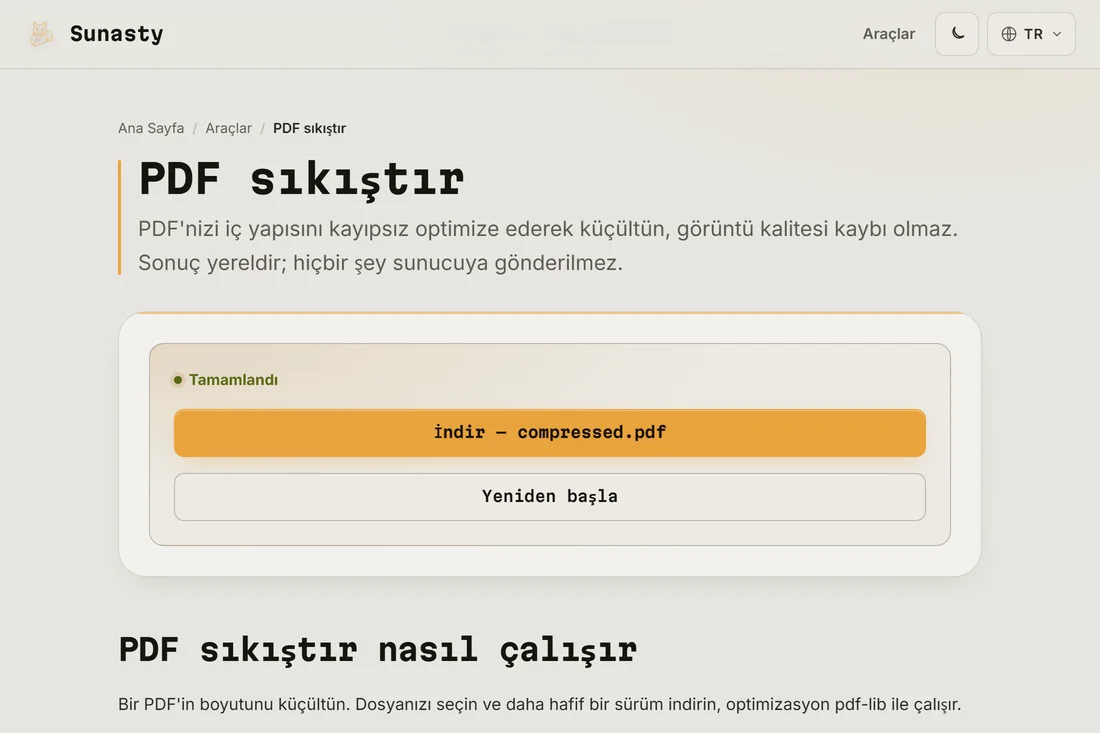Viewport: 1100px width, 733px height.
Task: Click the Yeniden başla button
Action: point(549,497)
